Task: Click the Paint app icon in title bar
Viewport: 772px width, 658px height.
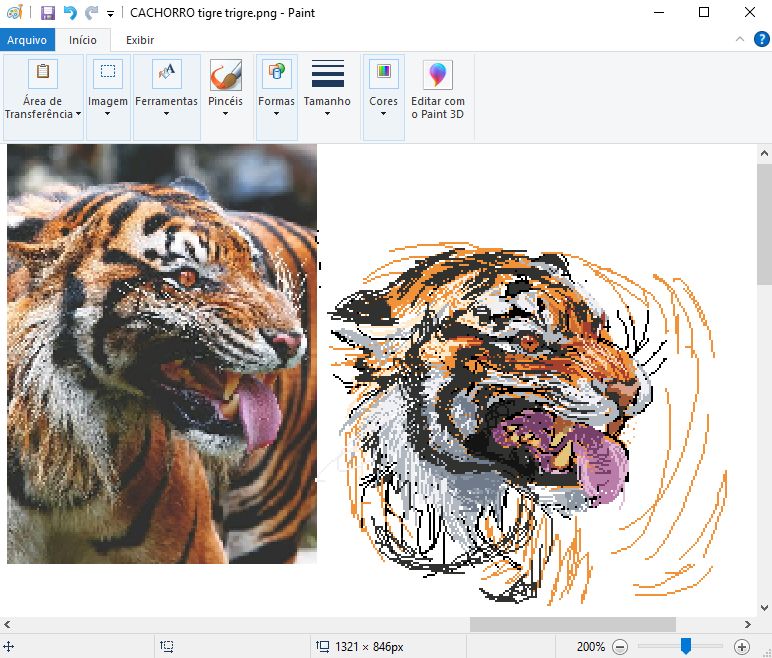Action: (x=14, y=13)
